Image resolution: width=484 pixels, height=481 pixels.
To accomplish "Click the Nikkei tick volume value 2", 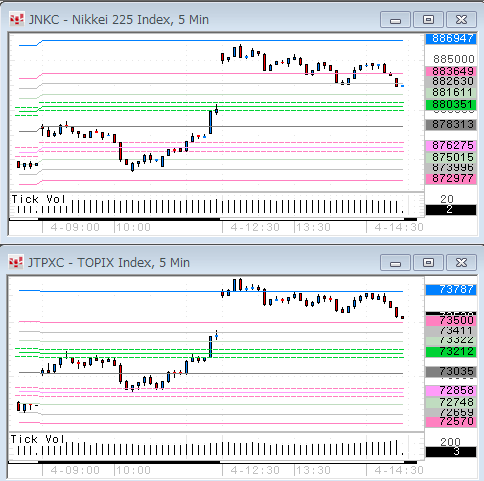I will pos(451,210).
